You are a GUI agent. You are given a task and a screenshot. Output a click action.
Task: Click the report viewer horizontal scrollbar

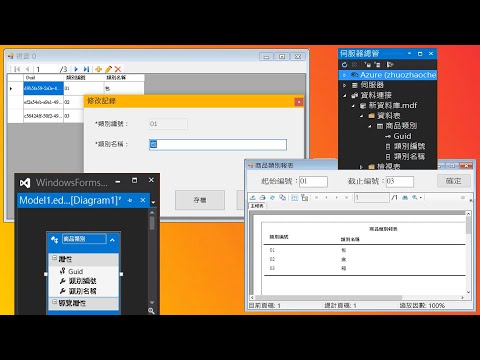pos(357,297)
